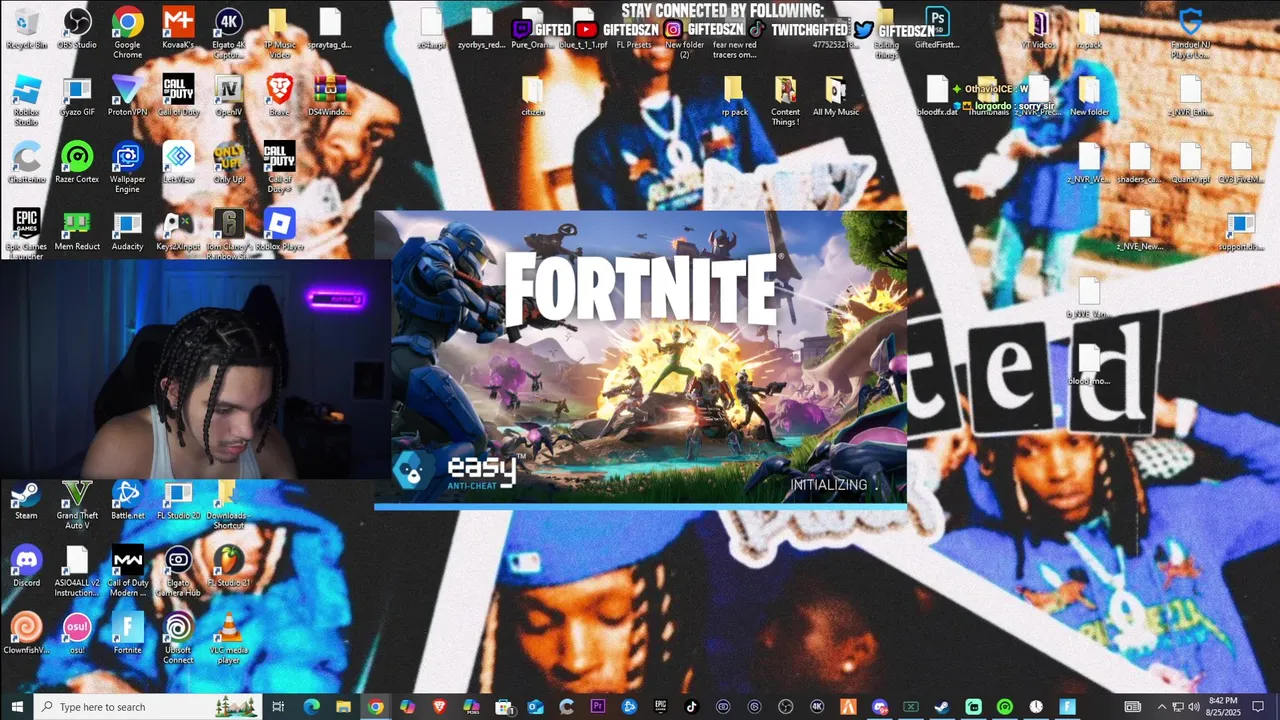This screenshot has width=1280, height=720.
Task: Launch Call of Duty Modern shortcut
Action: coord(127,571)
